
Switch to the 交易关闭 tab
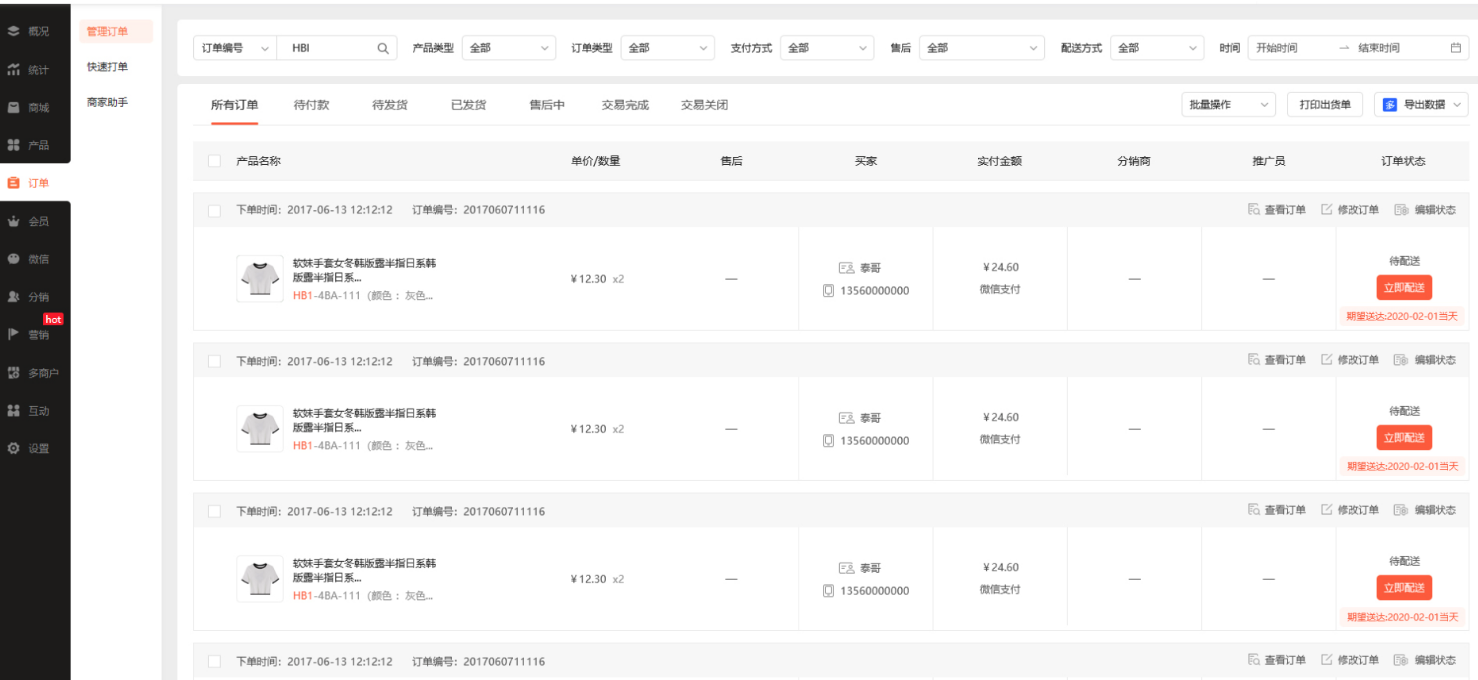pyautogui.click(x=704, y=105)
